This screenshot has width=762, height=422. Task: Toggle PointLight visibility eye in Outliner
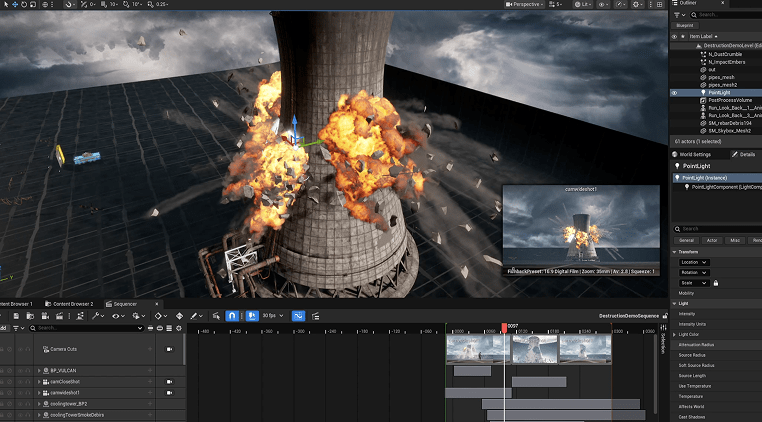(674, 92)
